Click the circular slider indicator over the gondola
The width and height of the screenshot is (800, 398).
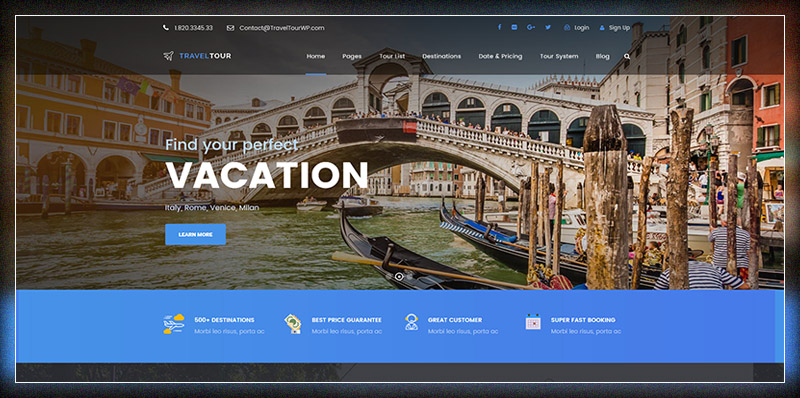point(399,277)
